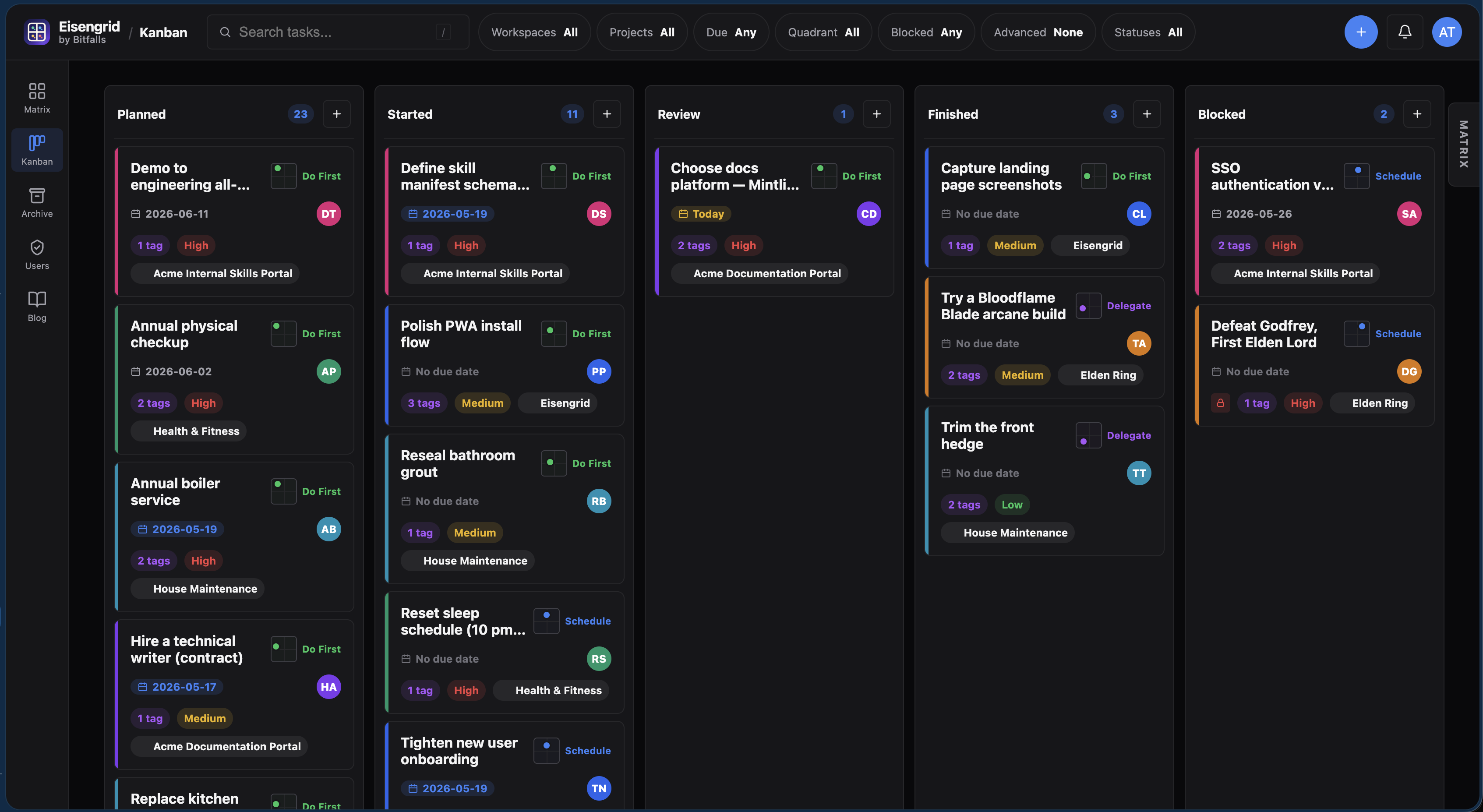Click the quadrant icon on Define skill manifest card
Viewport: 1483px width, 812px height.
point(554,176)
